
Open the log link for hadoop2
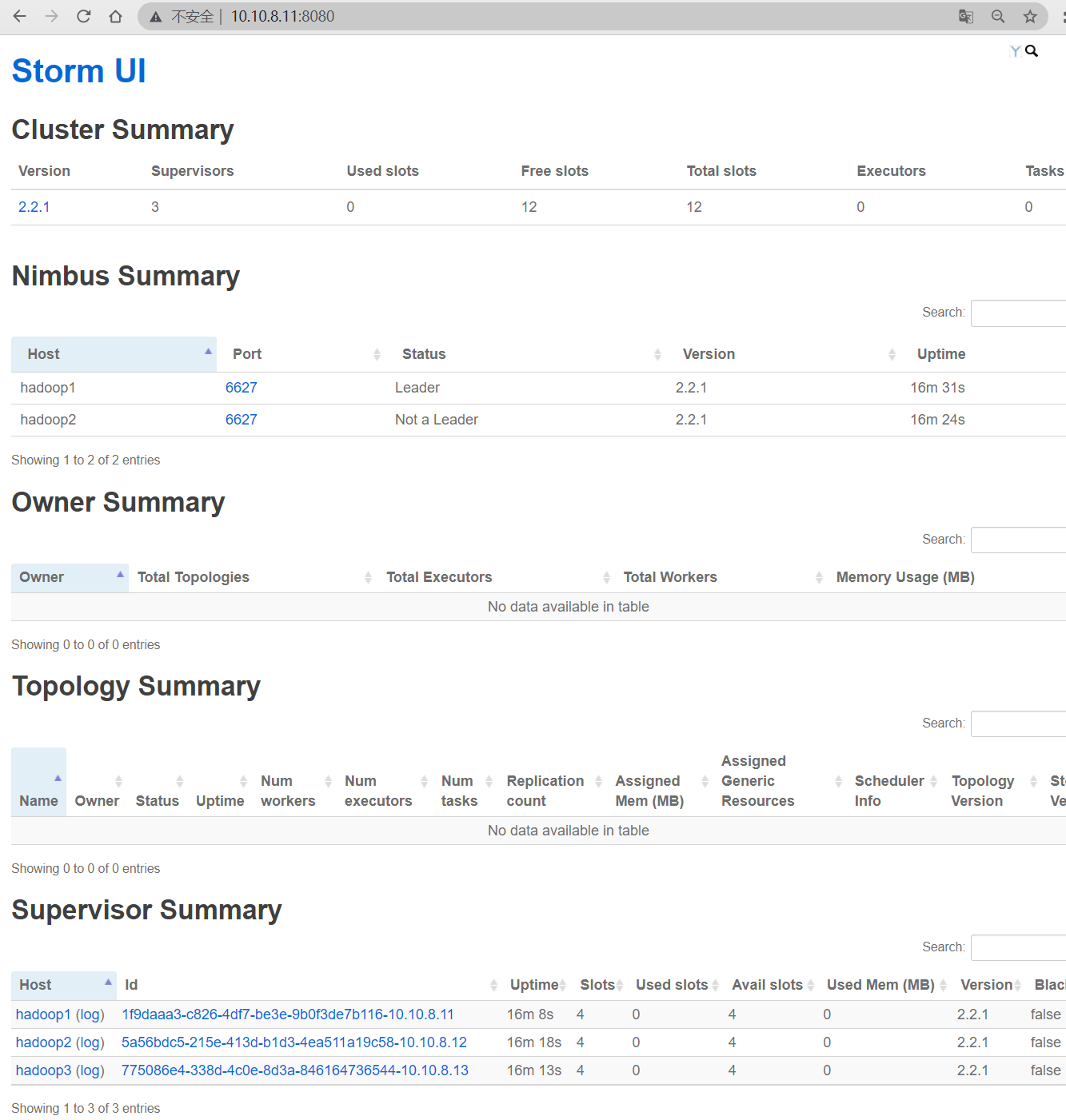90,1042
